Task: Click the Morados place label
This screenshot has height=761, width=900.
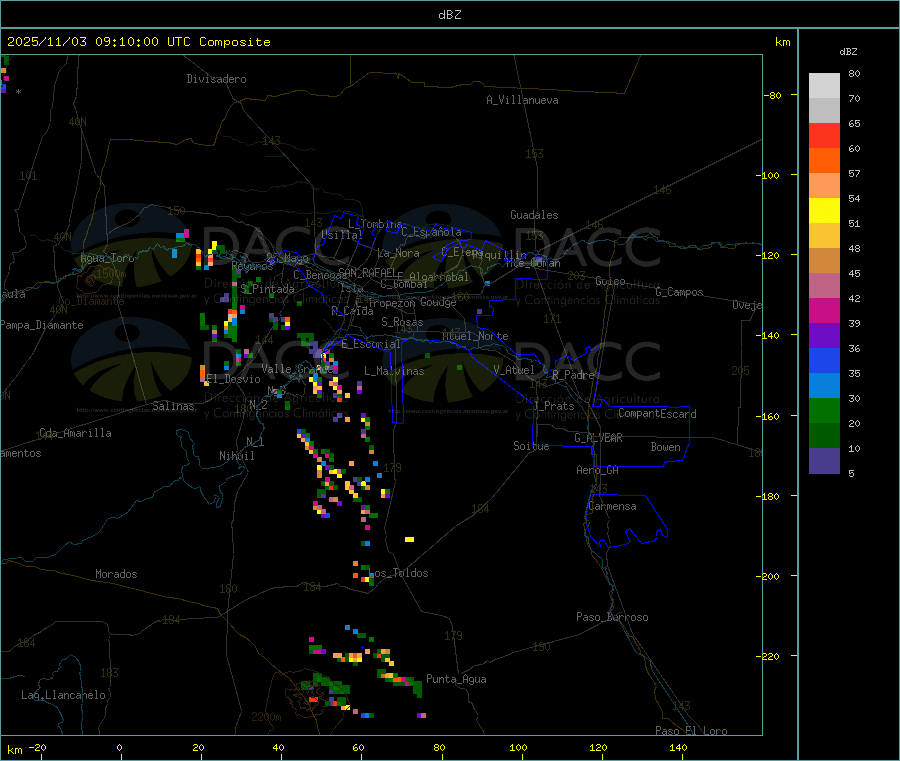Action: point(116,574)
